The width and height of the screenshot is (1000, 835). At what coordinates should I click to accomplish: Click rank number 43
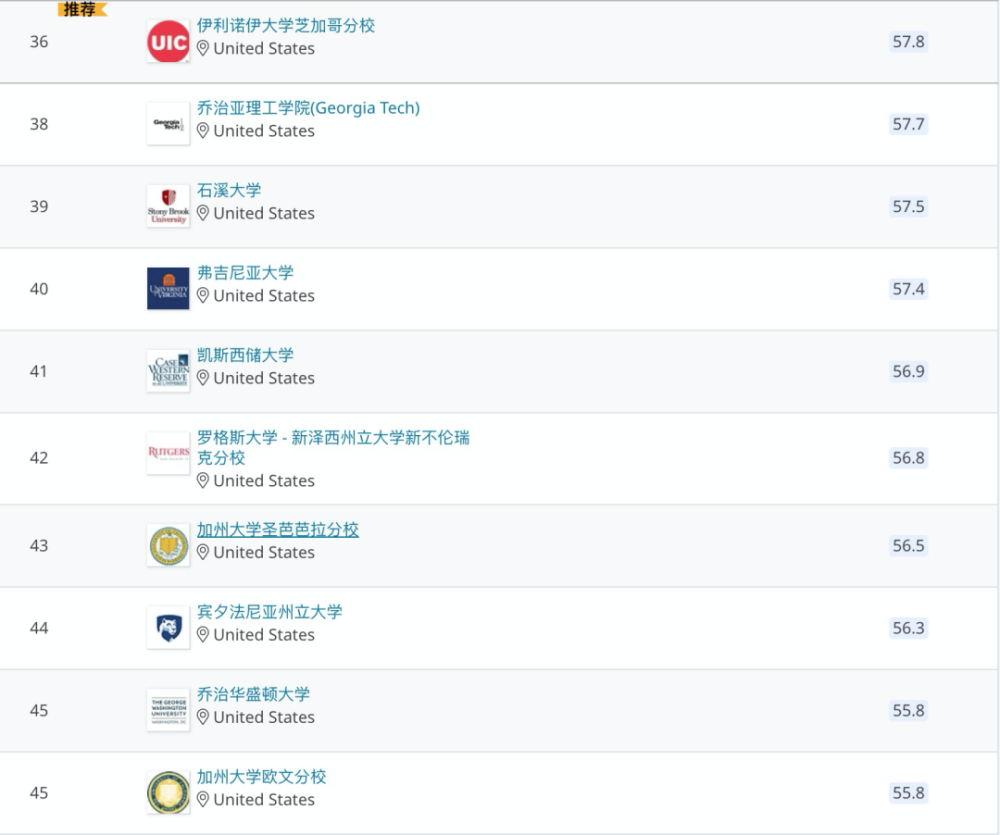click(x=39, y=545)
